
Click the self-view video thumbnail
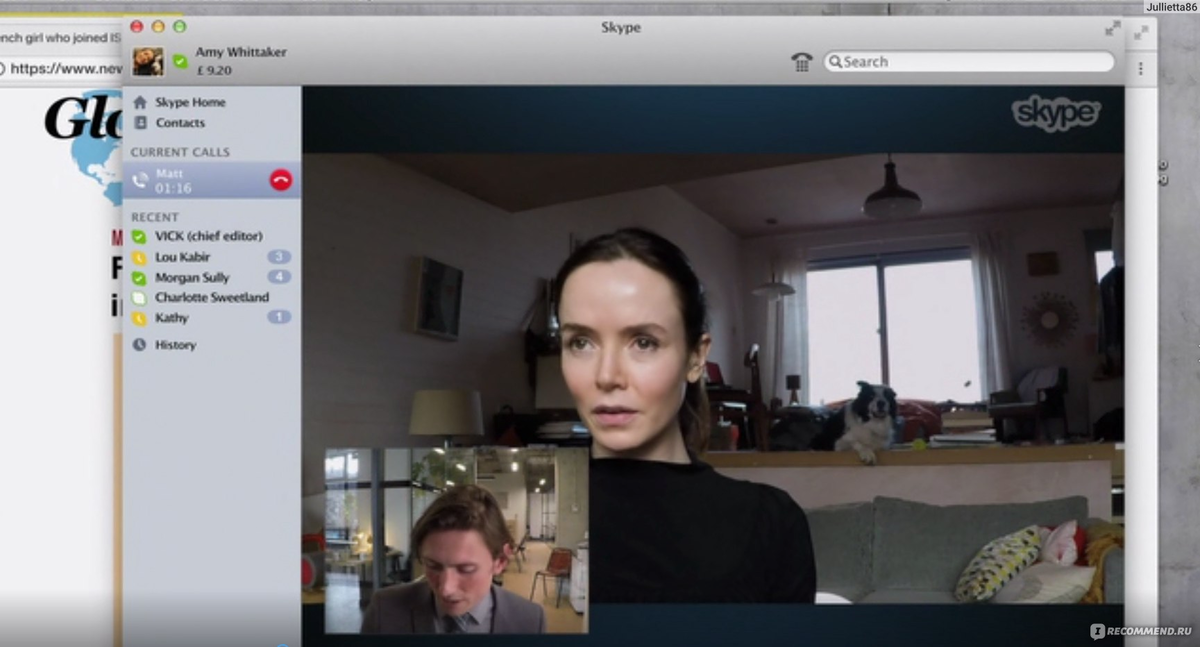456,540
